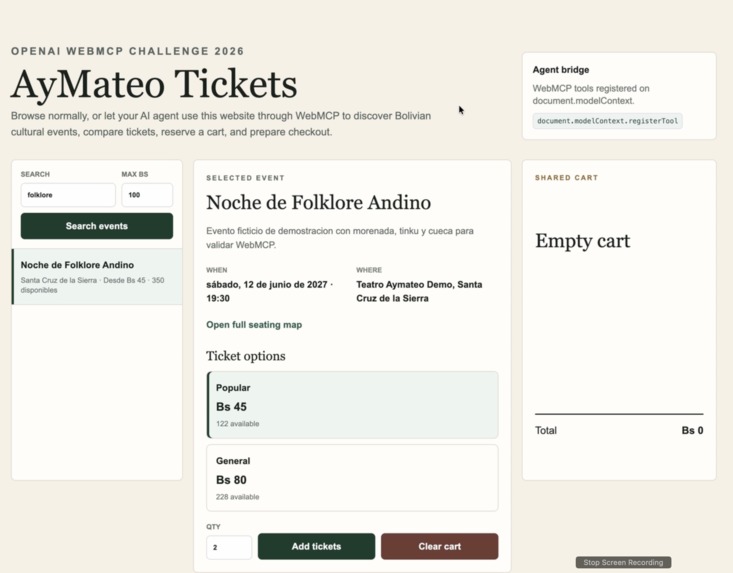
Task: Clear cart with the brown button
Action: click(x=439, y=546)
